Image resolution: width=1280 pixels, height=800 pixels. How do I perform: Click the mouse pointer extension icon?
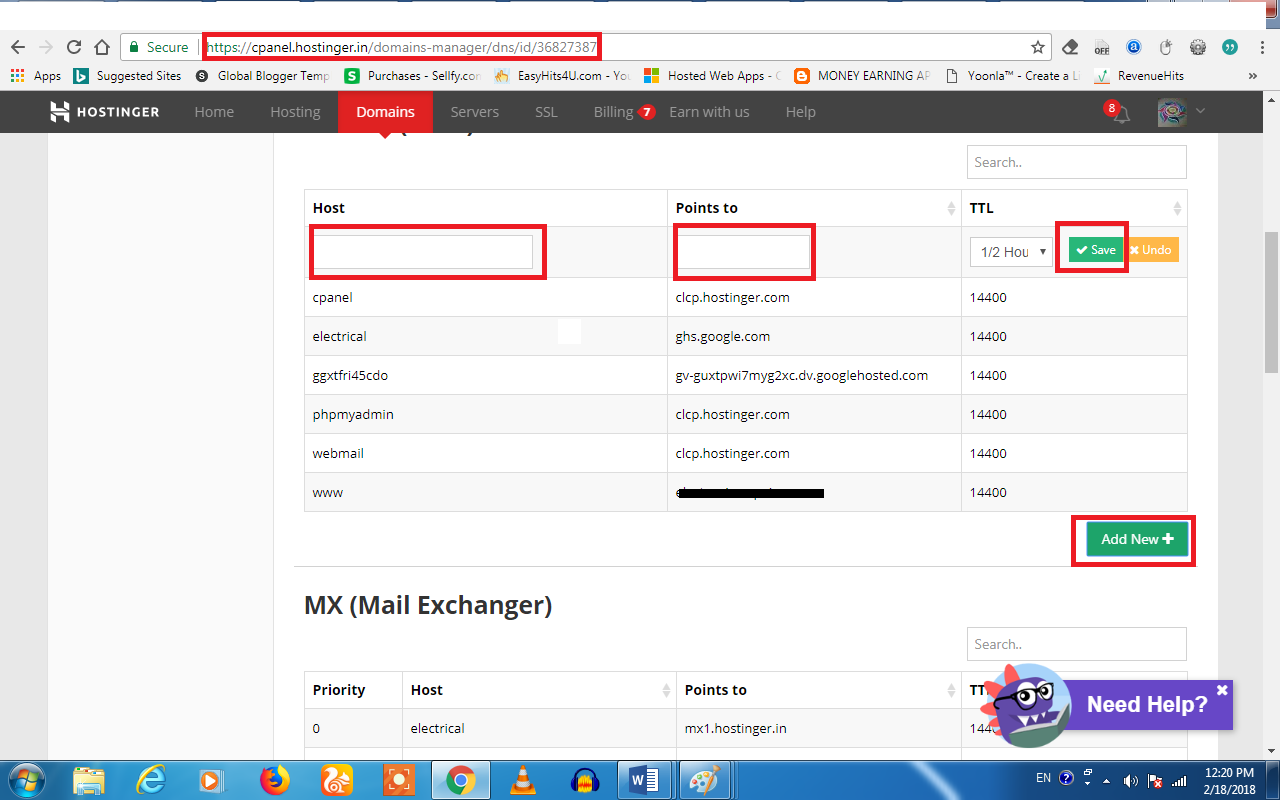[x=1165, y=47]
